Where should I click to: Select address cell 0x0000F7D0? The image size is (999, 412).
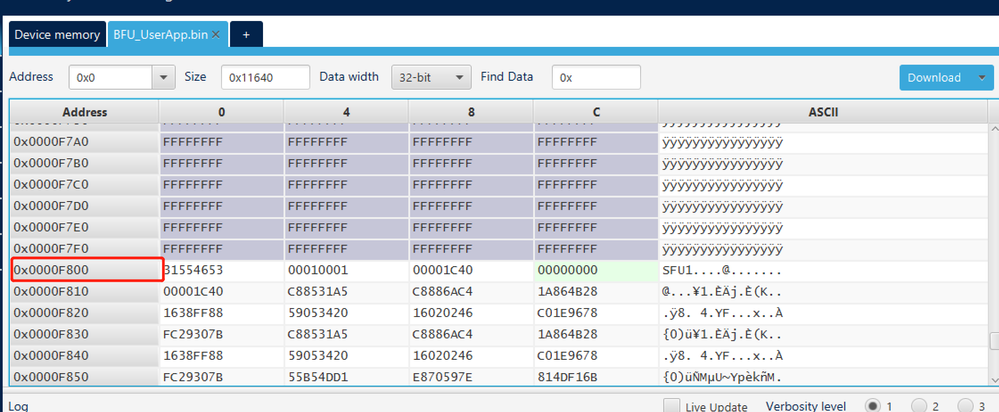click(85, 206)
